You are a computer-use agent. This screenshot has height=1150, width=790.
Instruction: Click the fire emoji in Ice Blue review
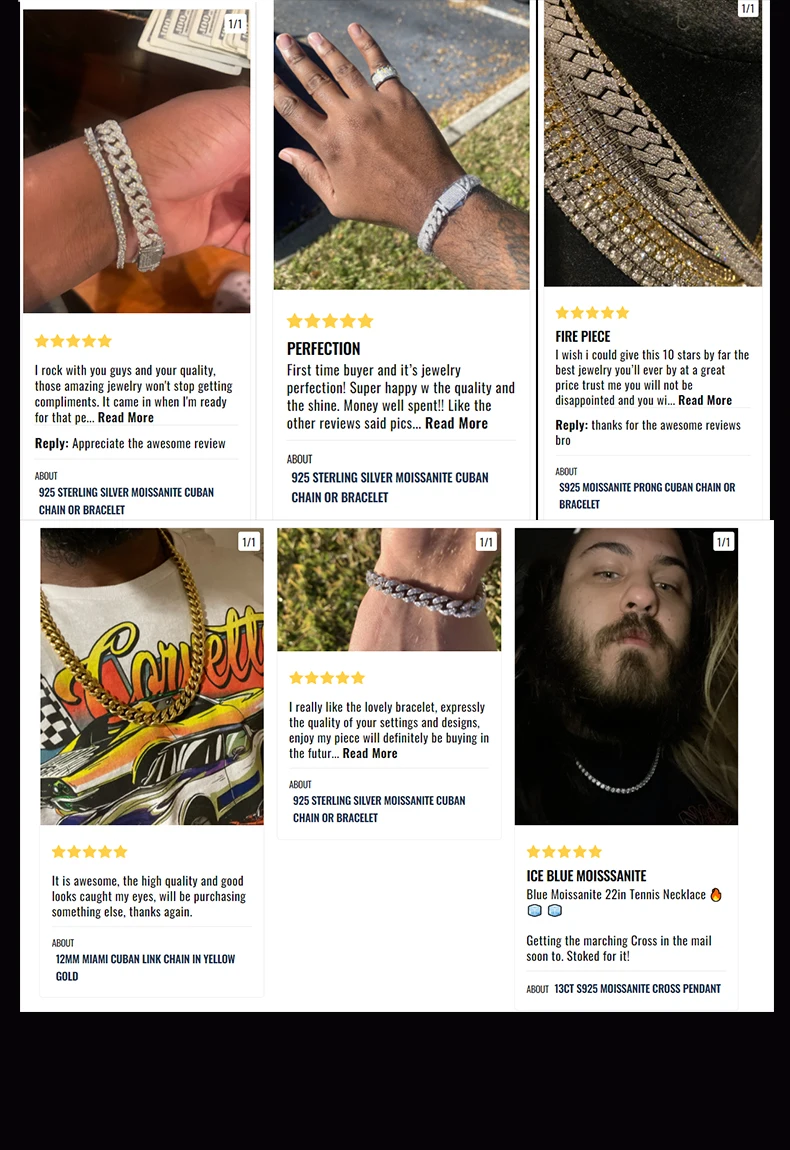pyautogui.click(x=716, y=895)
